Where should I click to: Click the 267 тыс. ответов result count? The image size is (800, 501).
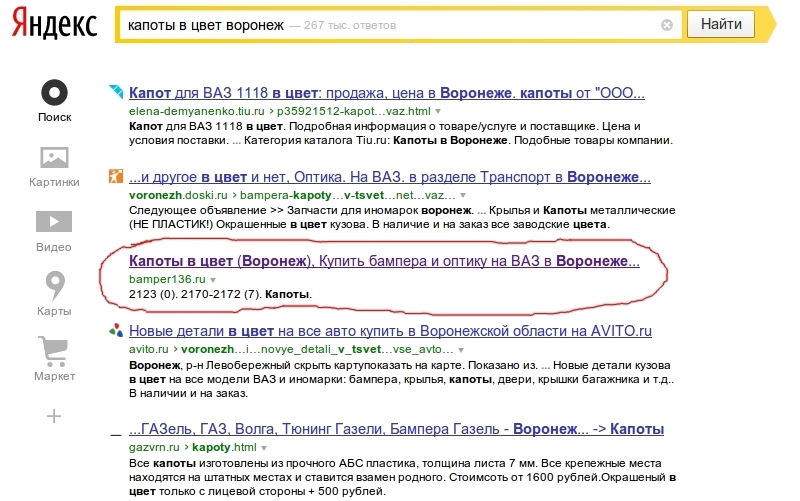tap(349, 26)
